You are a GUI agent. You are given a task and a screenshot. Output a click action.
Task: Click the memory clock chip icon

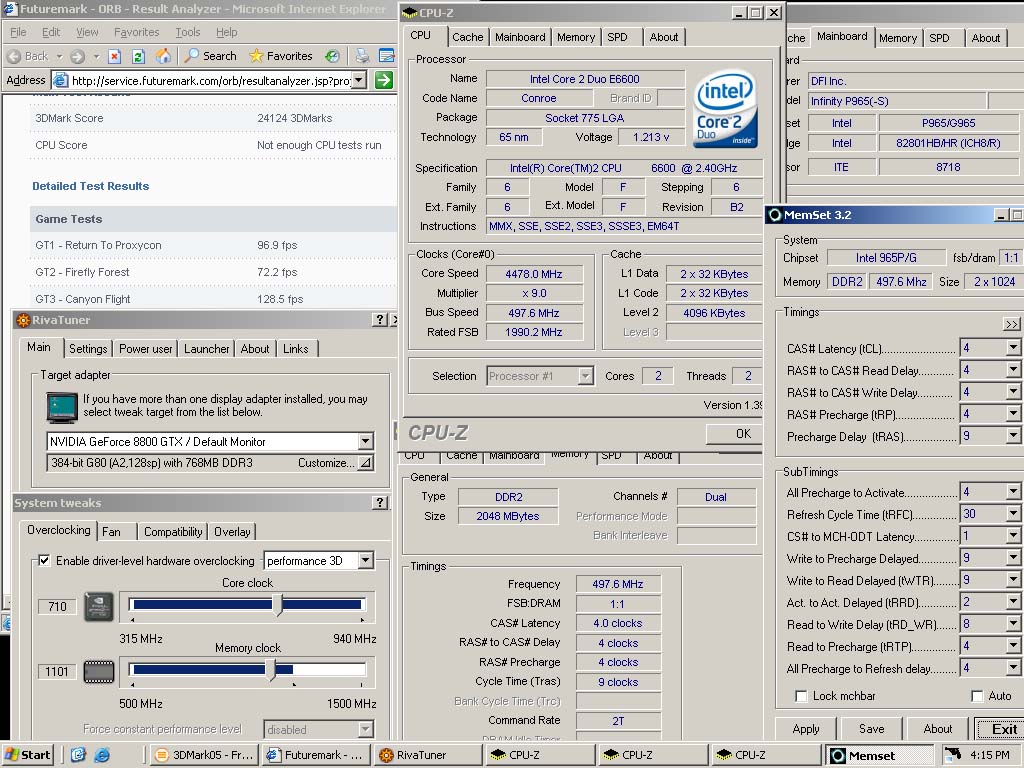[x=99, y=672]
